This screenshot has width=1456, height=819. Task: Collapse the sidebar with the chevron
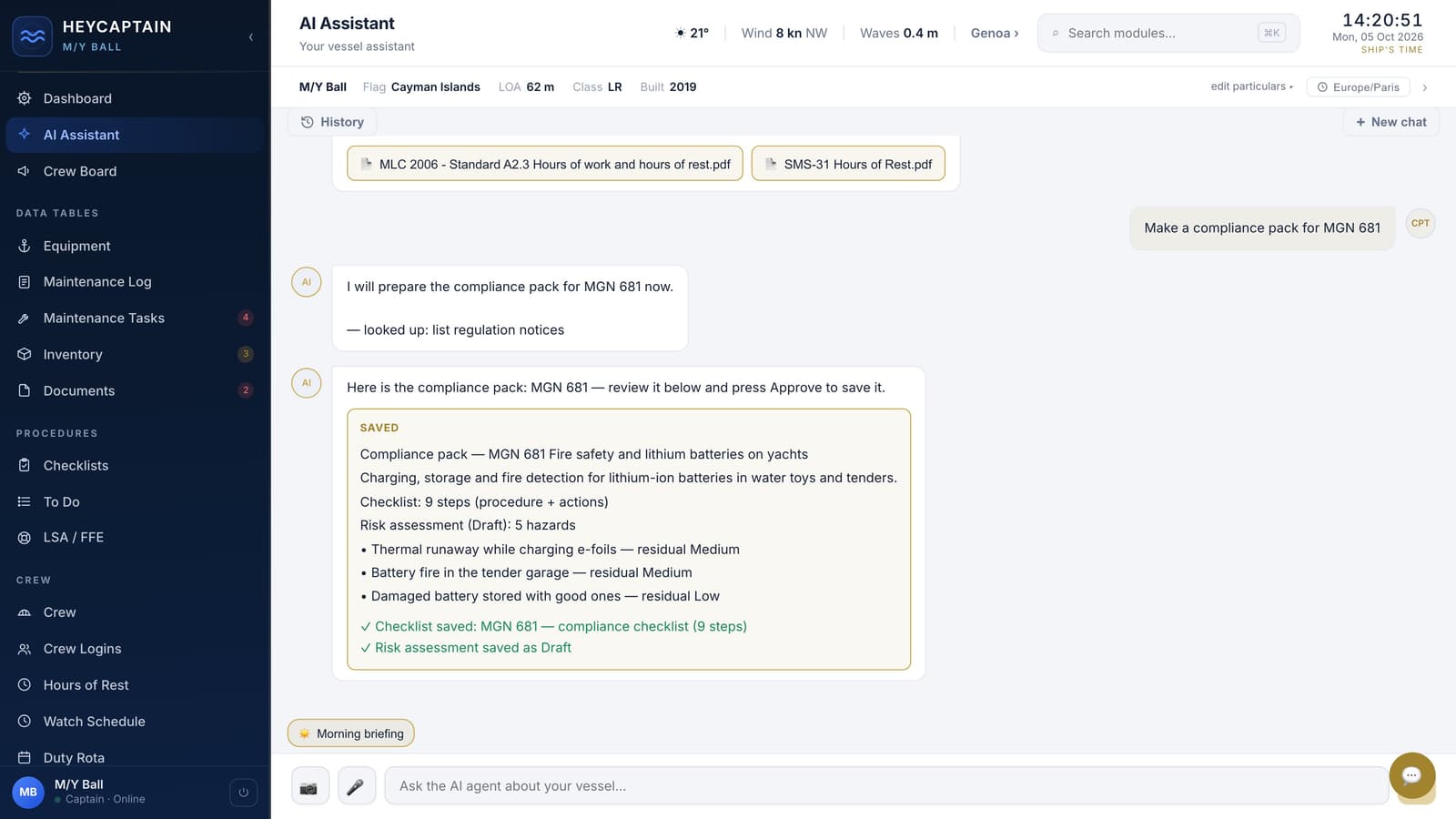point(251,37)
